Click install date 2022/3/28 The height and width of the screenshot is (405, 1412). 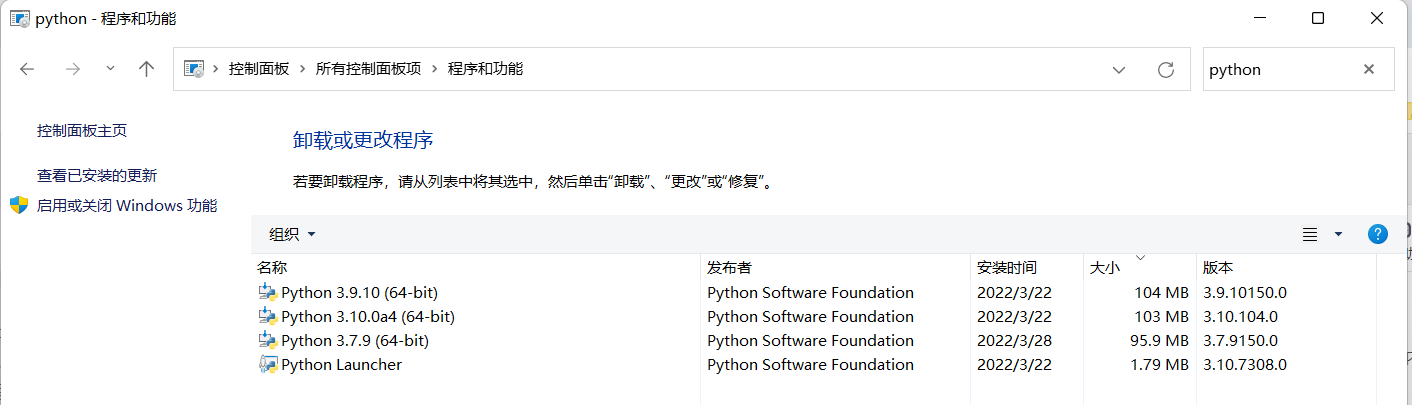click(1014, 341)
